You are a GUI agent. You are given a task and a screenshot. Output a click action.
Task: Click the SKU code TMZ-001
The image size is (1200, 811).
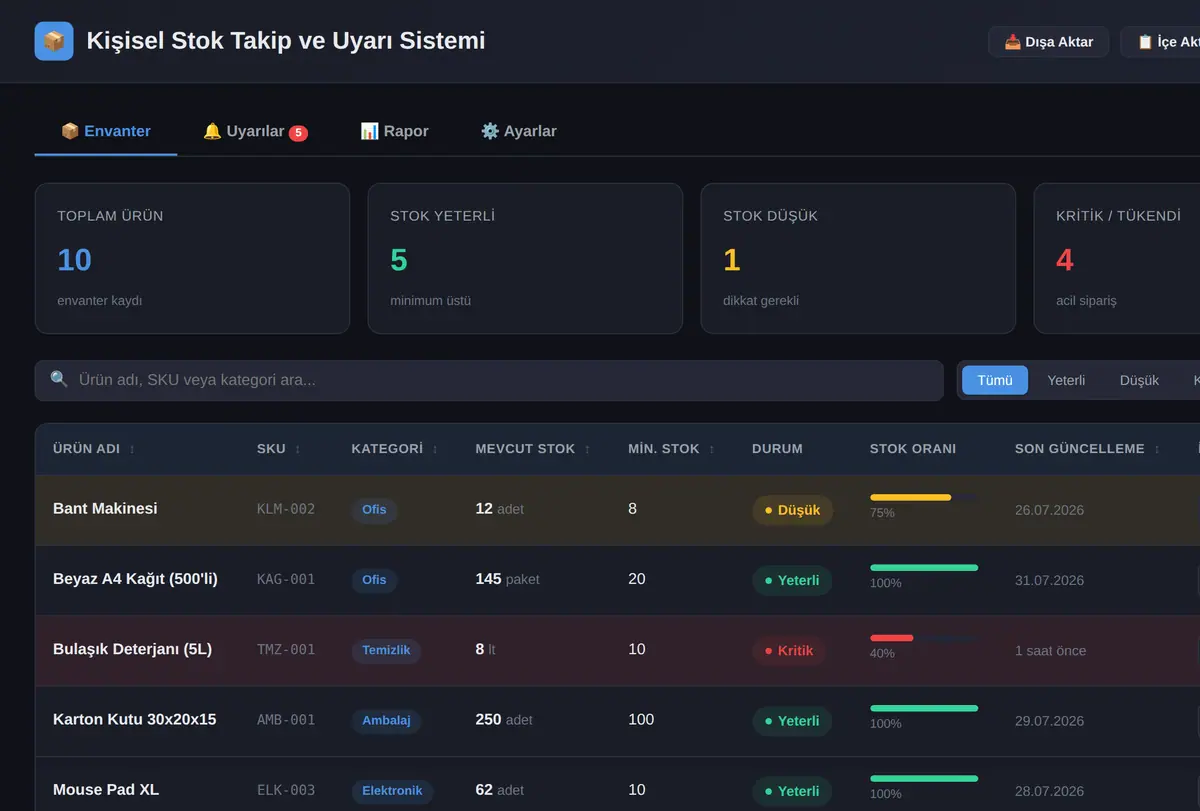286,649
